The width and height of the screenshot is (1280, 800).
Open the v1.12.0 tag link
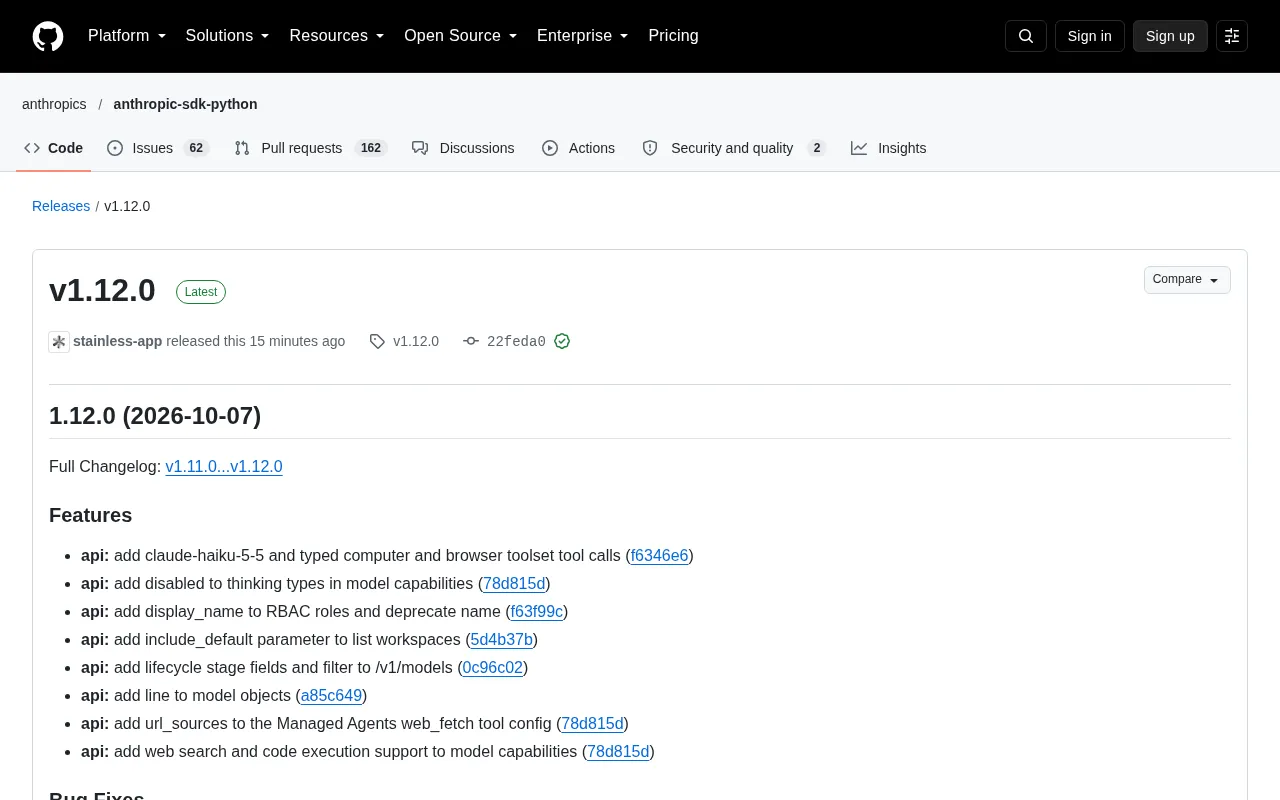pyautogui.click(x=416, y=341)
